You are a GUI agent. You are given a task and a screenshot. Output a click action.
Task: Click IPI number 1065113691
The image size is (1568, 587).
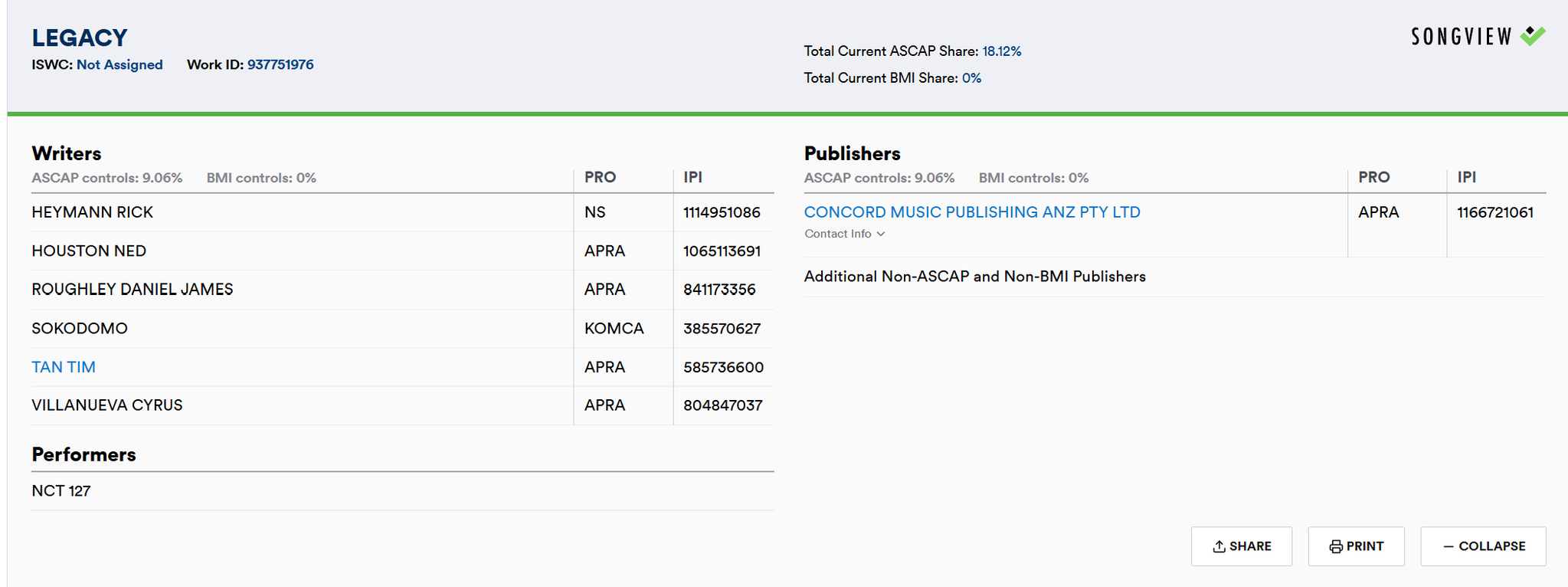point(722,251)
